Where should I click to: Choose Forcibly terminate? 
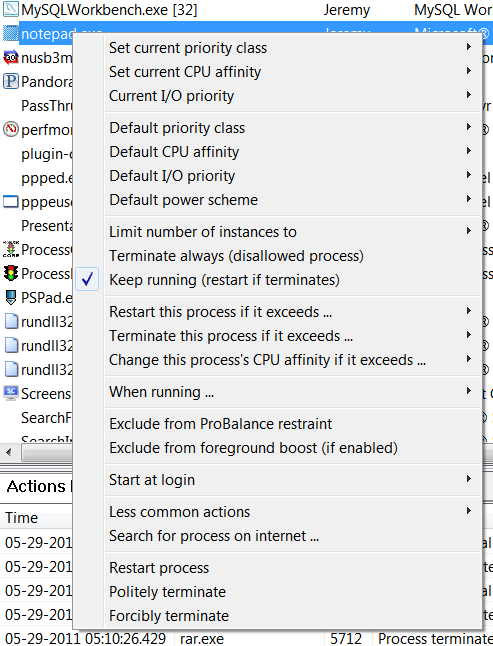(169, 616)
